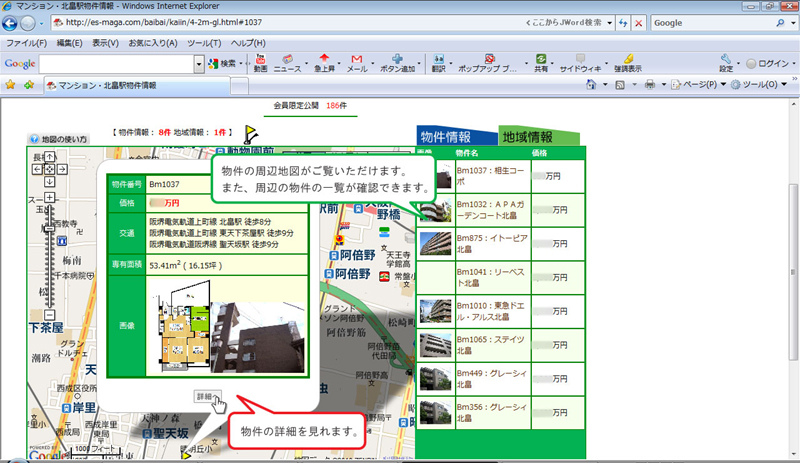Click the Favorites star icon
The image size is (800, 463).
[x=11, y=86]
